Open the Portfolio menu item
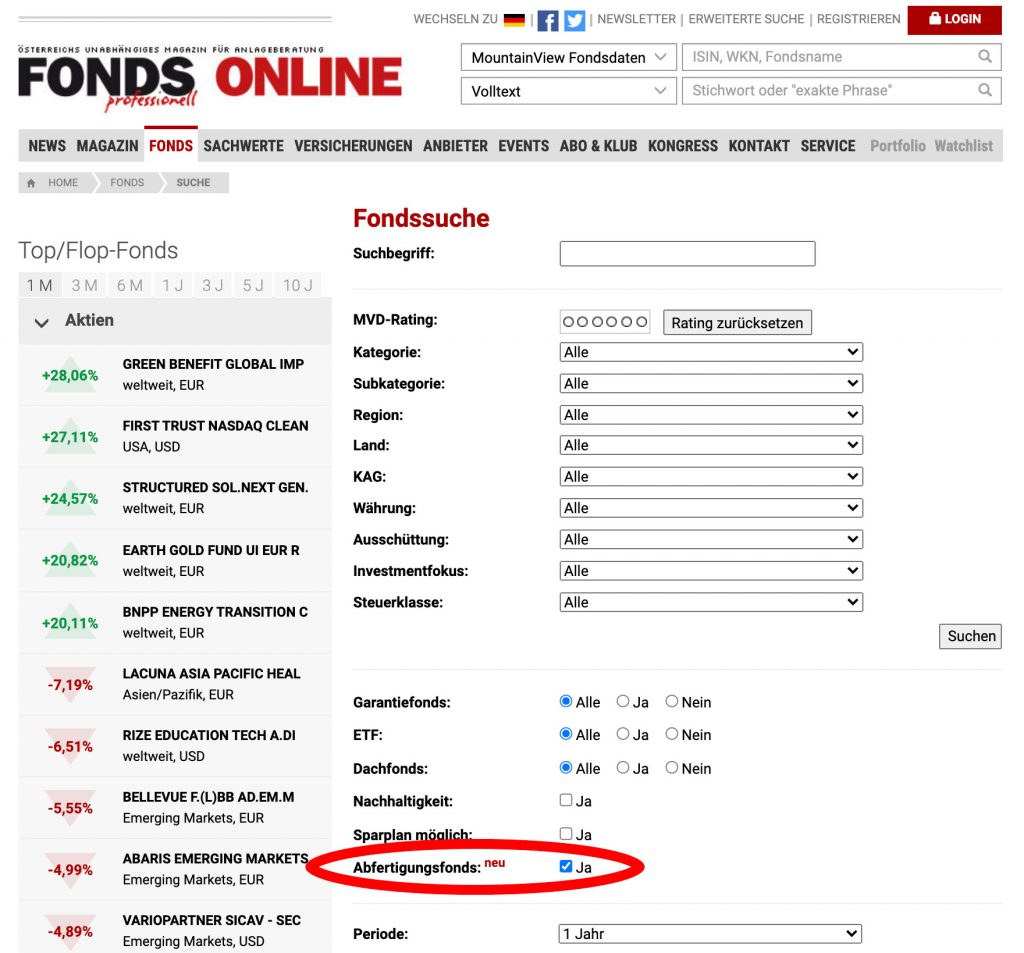 click(898, 146)
